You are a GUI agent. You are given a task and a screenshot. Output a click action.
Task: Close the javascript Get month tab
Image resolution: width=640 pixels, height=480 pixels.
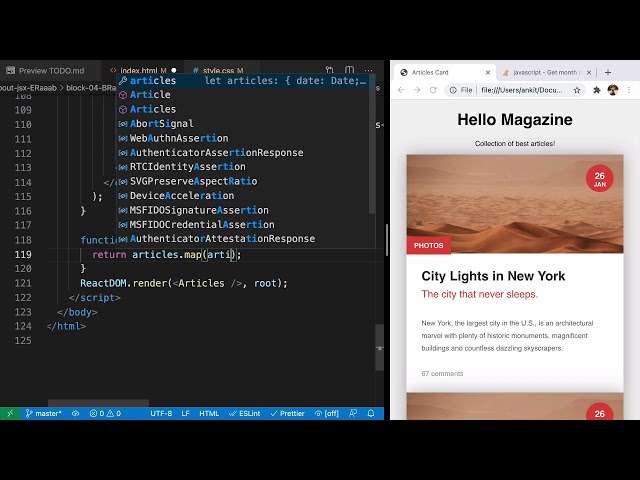pos(589,72)
